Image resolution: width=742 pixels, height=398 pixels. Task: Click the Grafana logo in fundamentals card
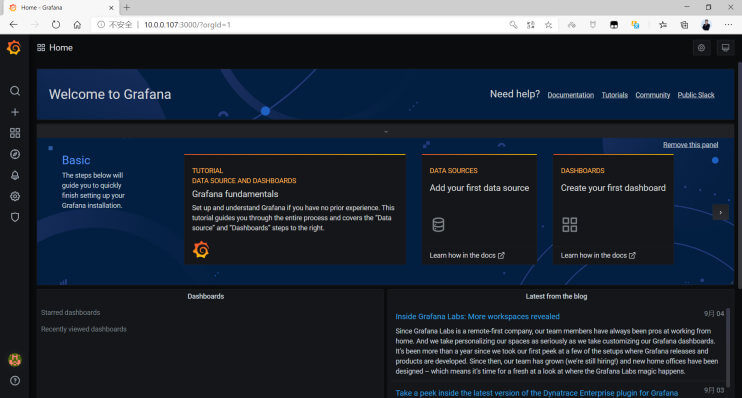[201, 249]
